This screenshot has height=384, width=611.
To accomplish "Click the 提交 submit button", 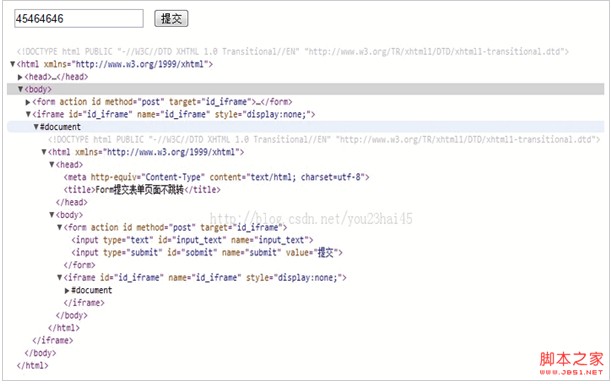I will tap(171, 18).
